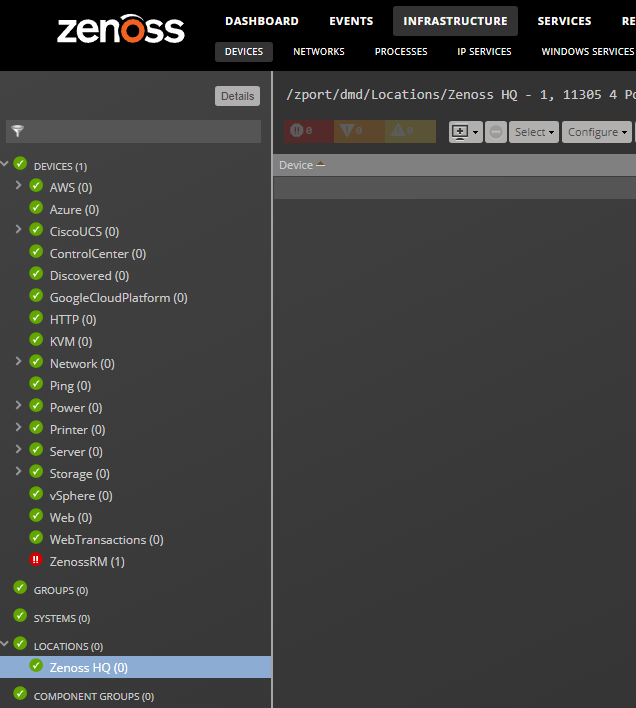This screenshot has width=636, height=708.
Task: Click green status check beside Ping
Action: tap(36, 384)
